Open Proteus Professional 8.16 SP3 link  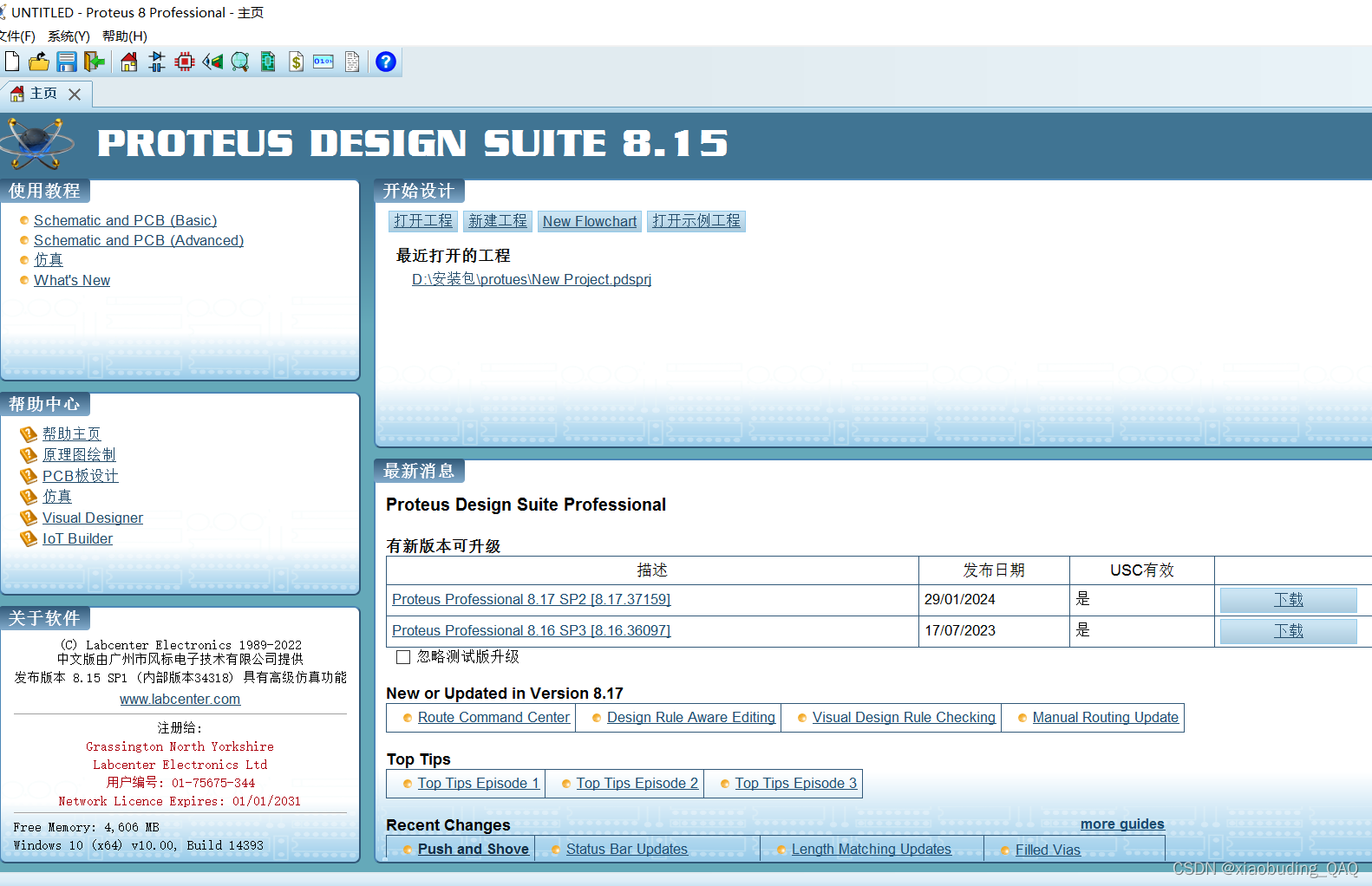click(x=532, y=630)
